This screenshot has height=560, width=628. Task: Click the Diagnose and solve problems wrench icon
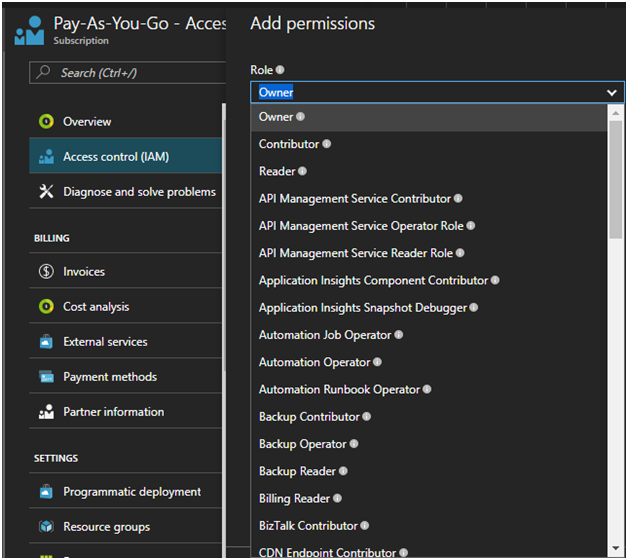click(46, 191)
